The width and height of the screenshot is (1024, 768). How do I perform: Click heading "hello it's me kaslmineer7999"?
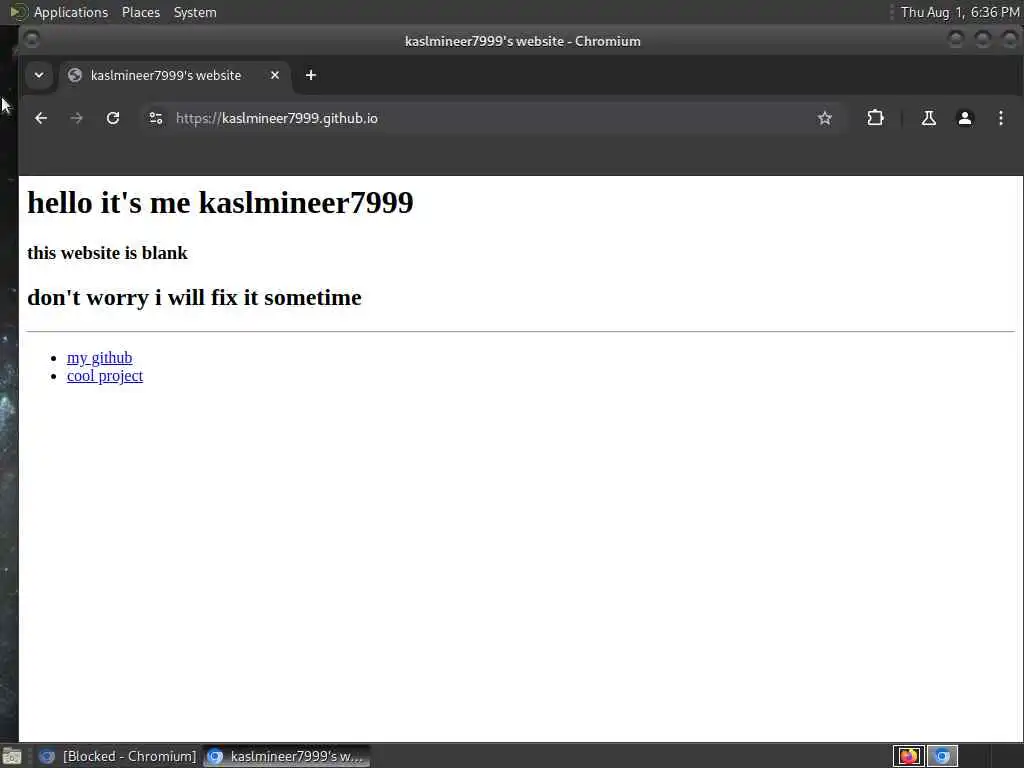point(220,202)
